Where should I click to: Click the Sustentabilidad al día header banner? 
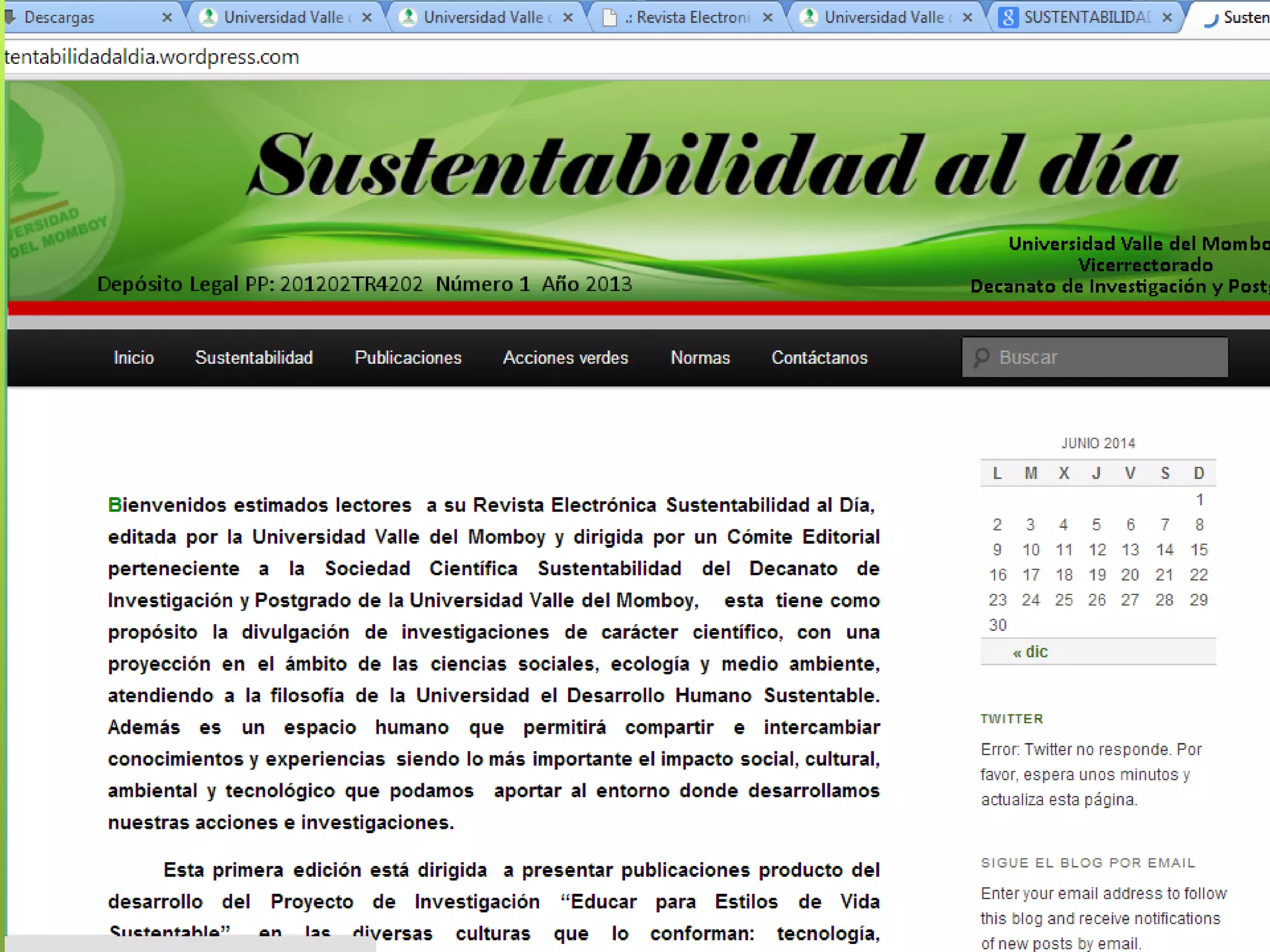point(713,167)
